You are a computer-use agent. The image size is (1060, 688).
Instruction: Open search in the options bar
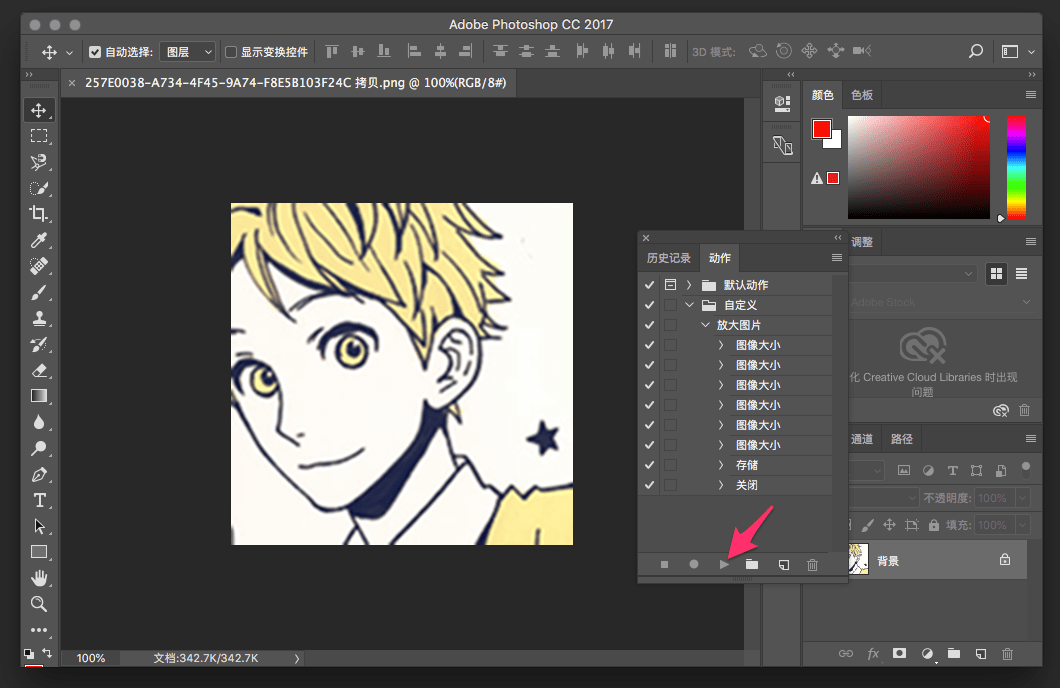tap(976, 52)
